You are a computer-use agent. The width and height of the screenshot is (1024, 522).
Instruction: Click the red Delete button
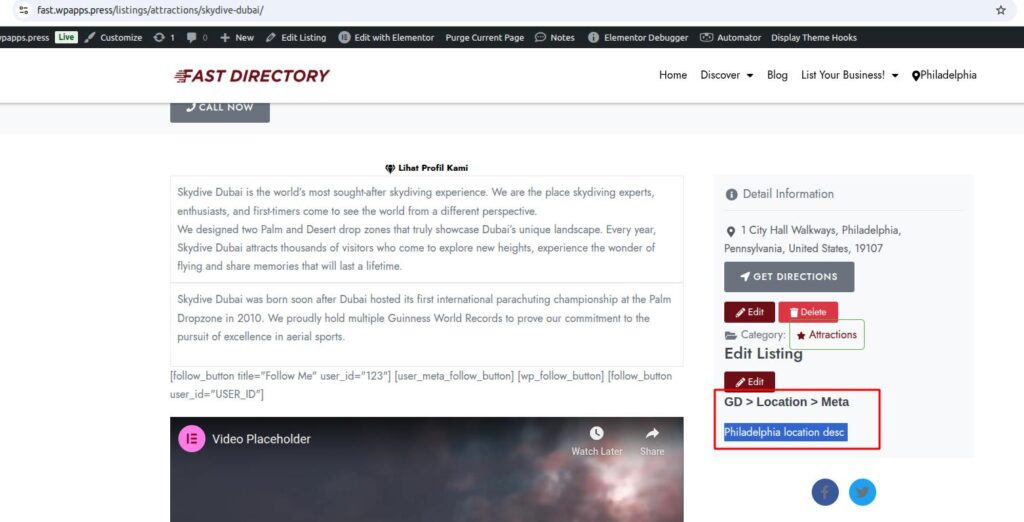click(808, 312)
